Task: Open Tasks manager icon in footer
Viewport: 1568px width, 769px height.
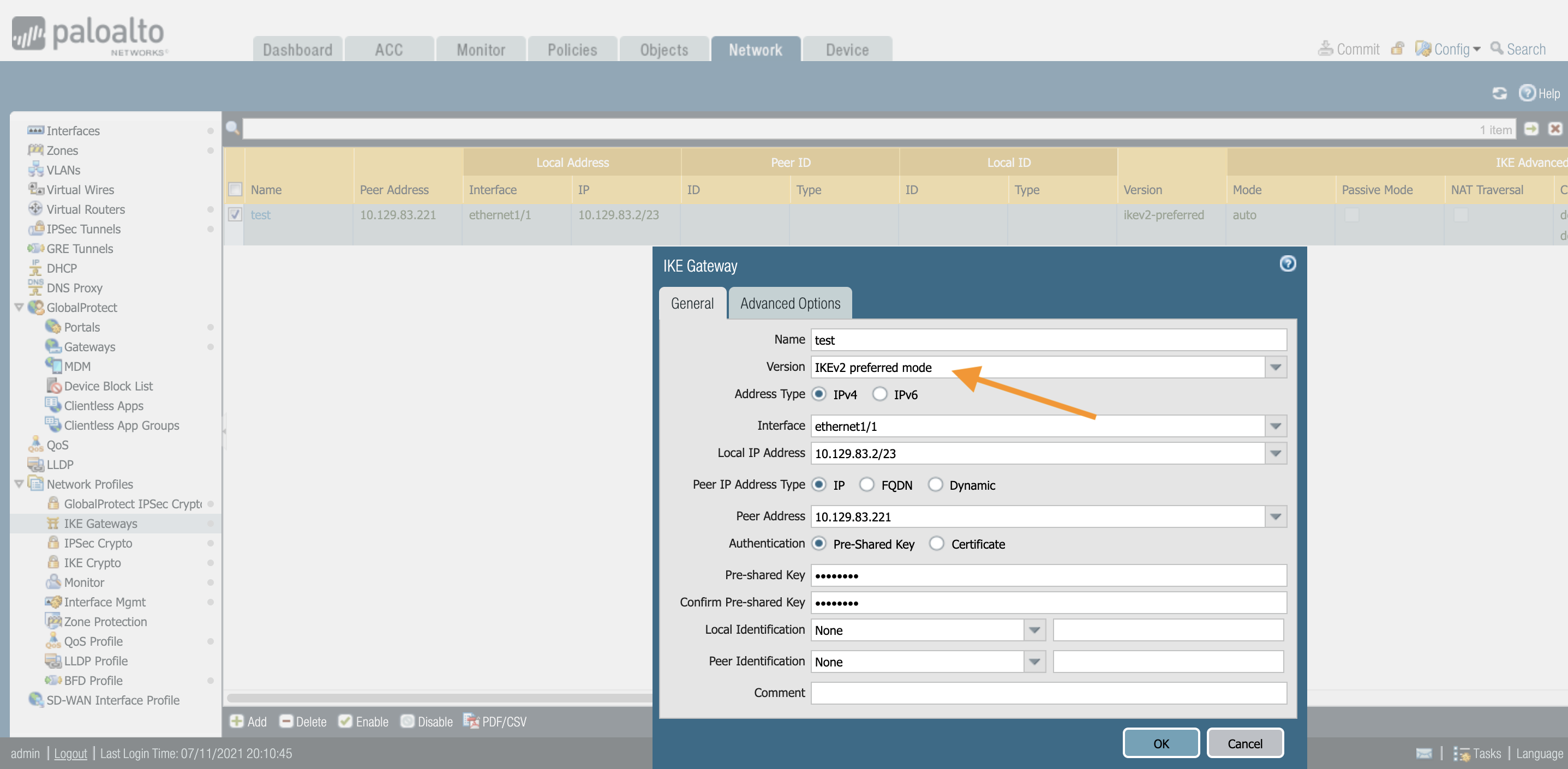Action: (1462, 753)
